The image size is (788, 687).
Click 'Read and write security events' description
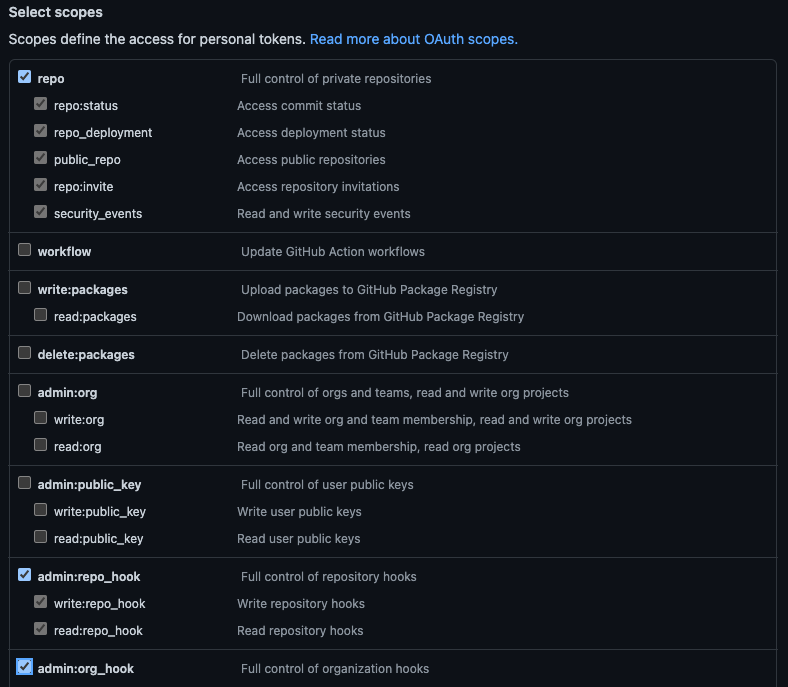click(x=324, y=214)
